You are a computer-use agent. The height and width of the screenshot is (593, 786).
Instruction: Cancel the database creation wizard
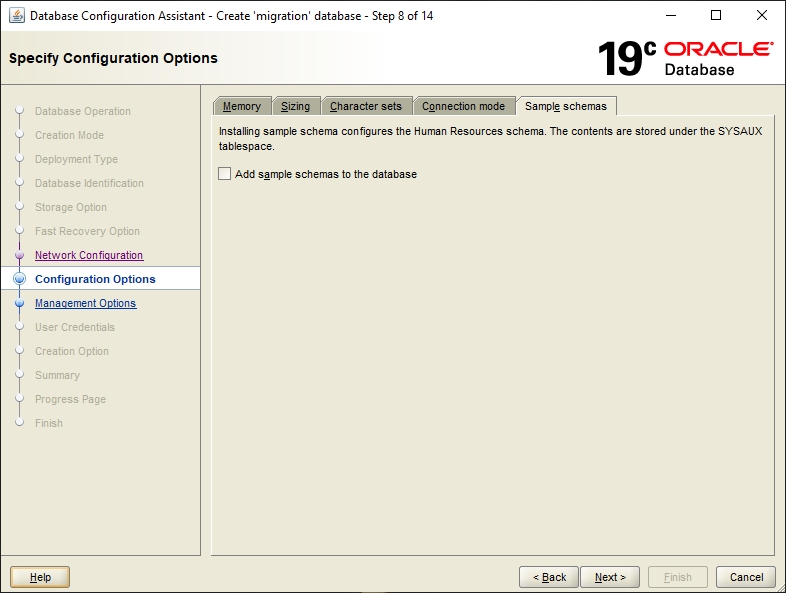[746, 577]
